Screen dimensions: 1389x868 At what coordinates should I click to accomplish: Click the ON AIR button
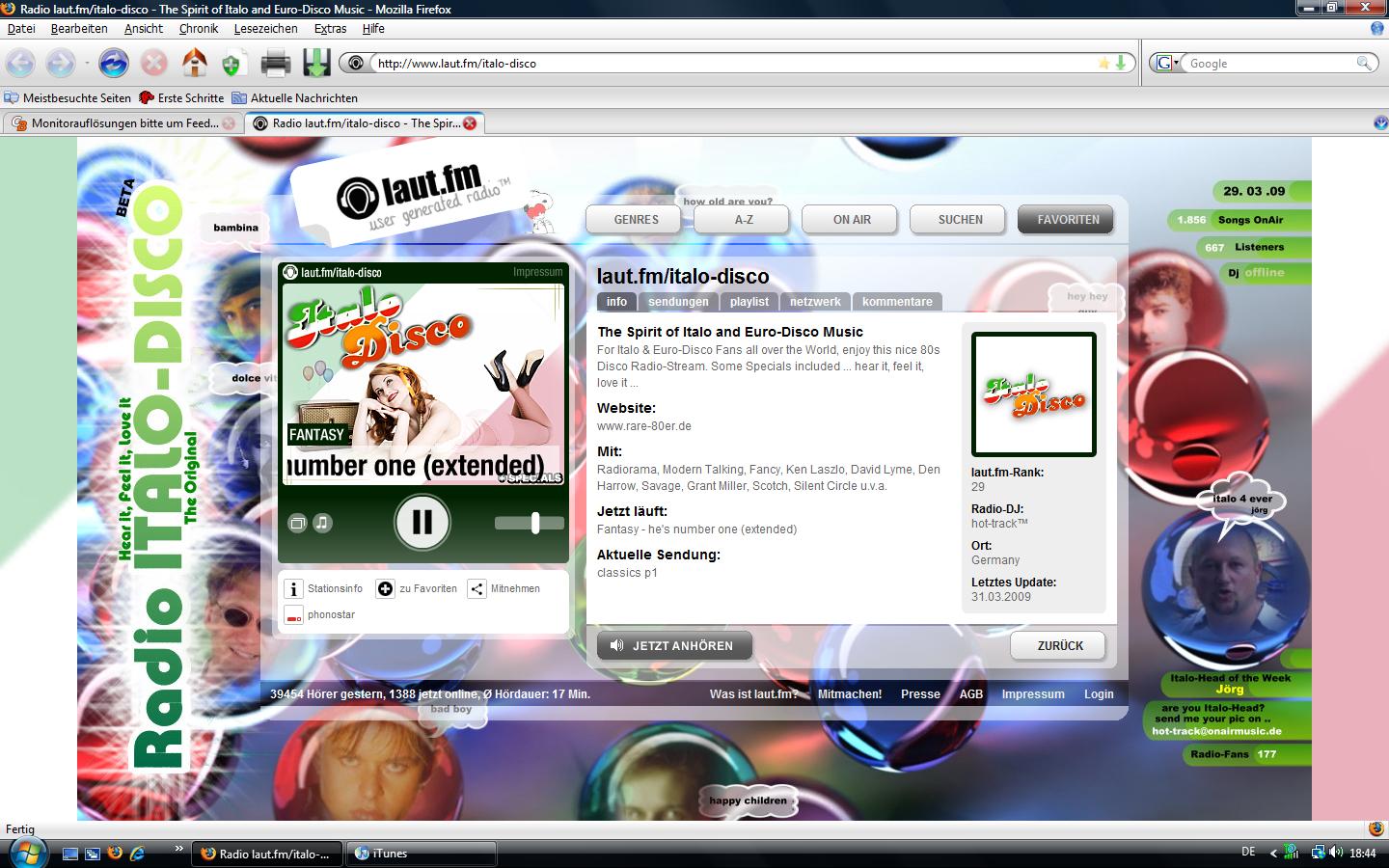point(852,220)
